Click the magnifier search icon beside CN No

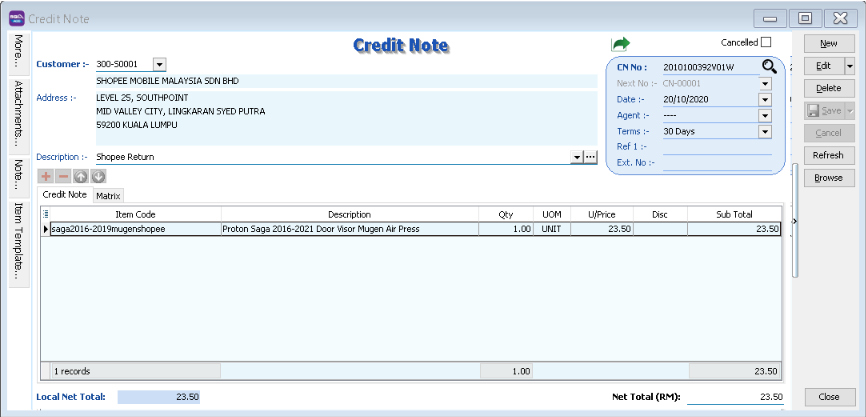click(x=768, y=67)
